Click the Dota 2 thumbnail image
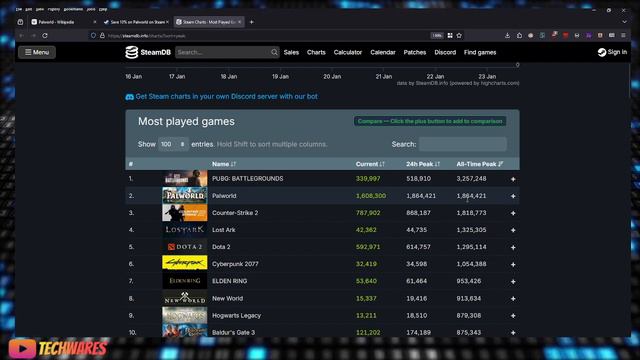 point(184,247)
